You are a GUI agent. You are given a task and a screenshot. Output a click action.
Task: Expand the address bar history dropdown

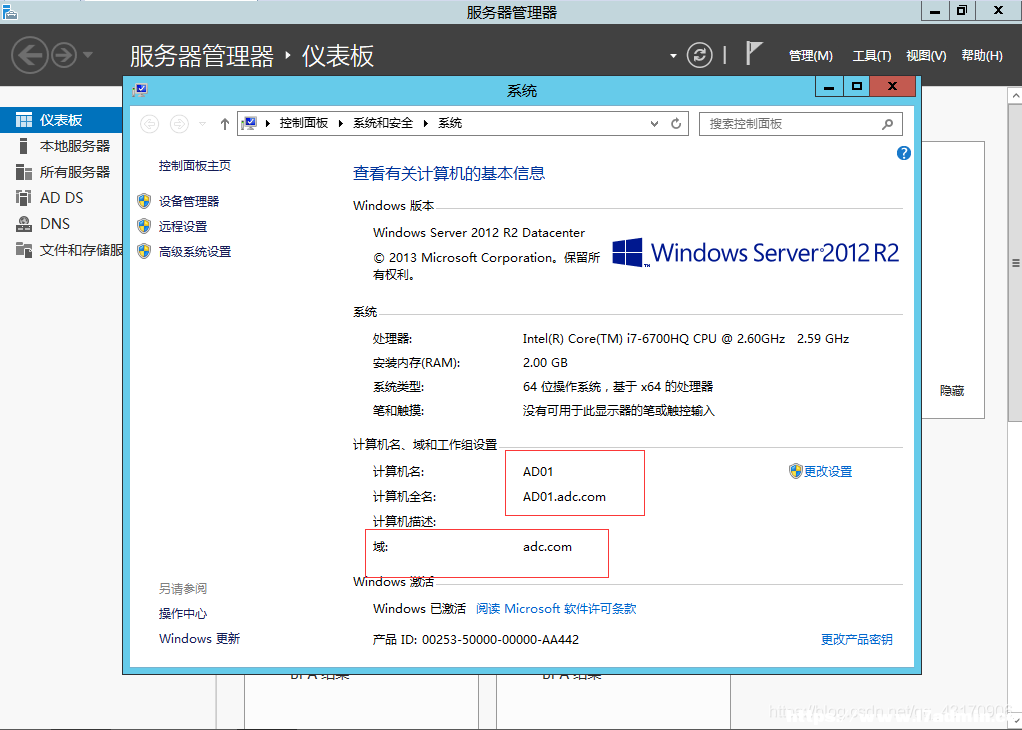tap(654, 124)
